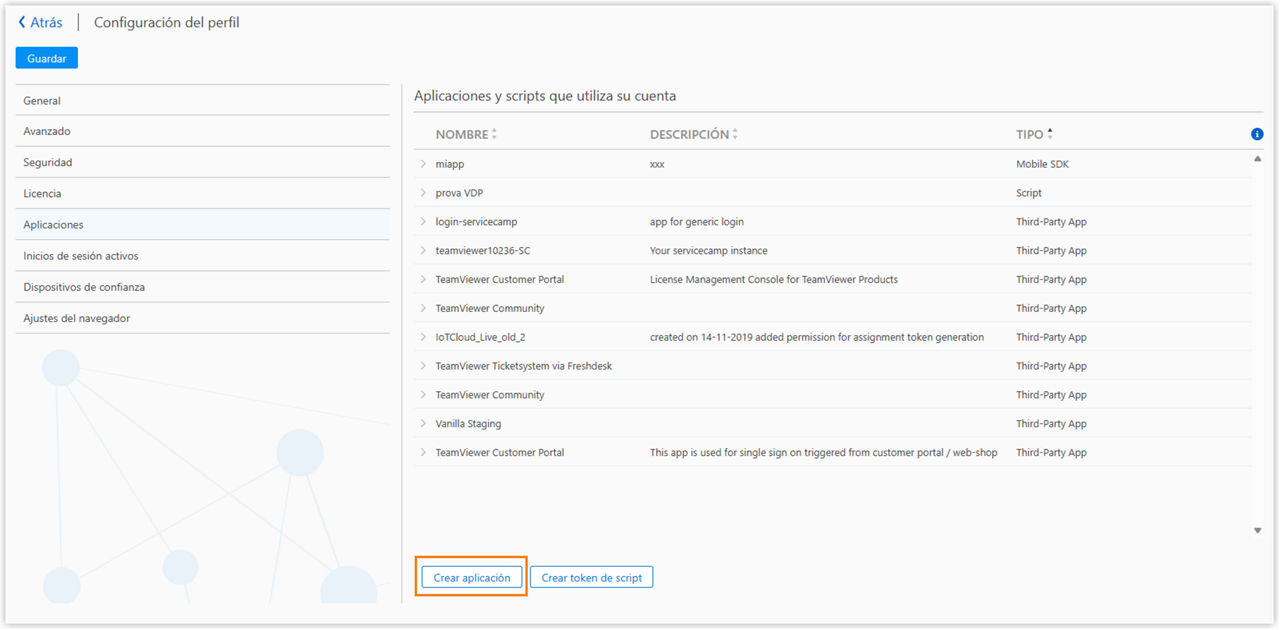Click Crear token de script button
Image resolution: width=1280 pixels, height=630 pixels.
591,578
